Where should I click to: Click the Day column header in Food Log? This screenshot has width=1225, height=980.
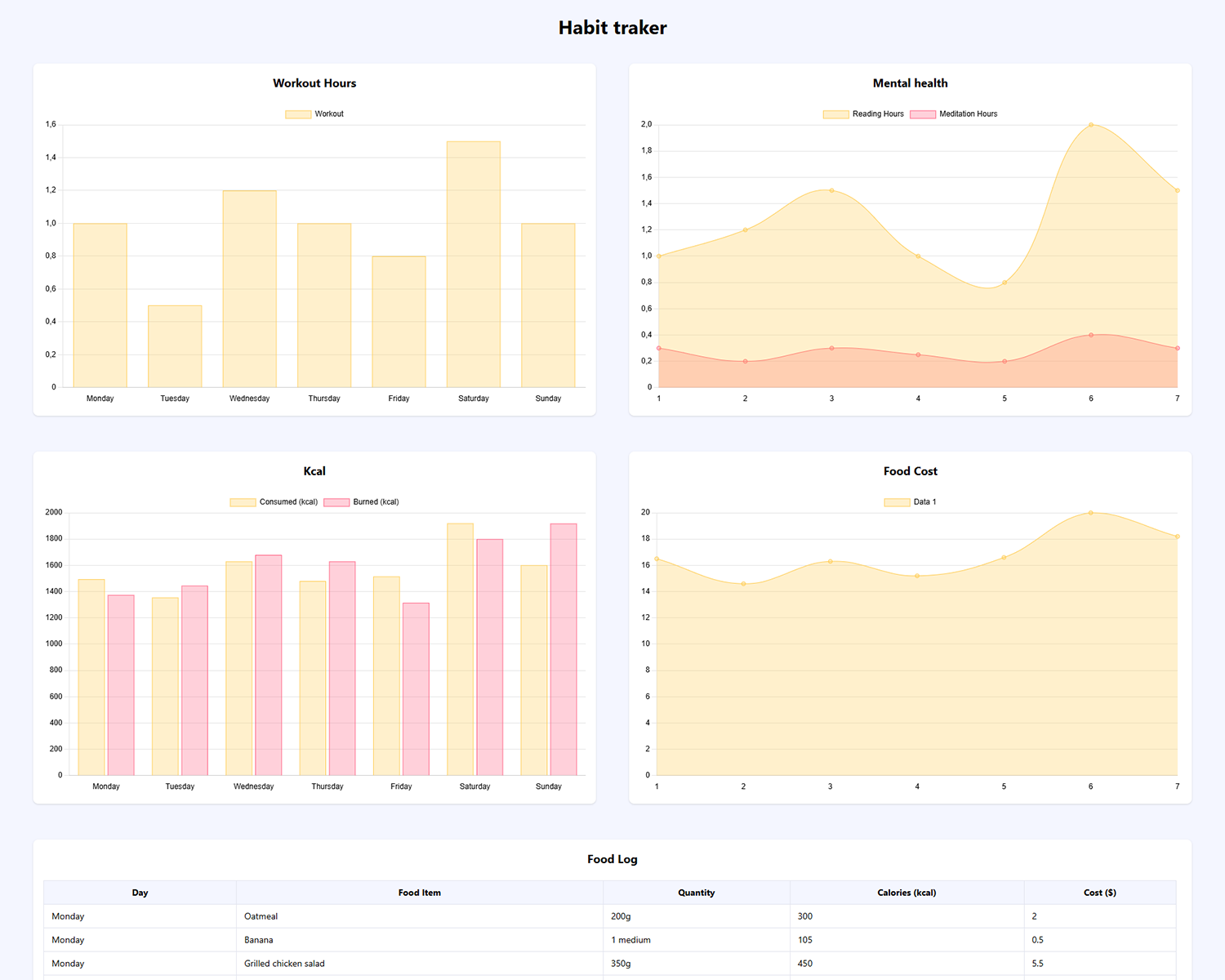[140, 893]
